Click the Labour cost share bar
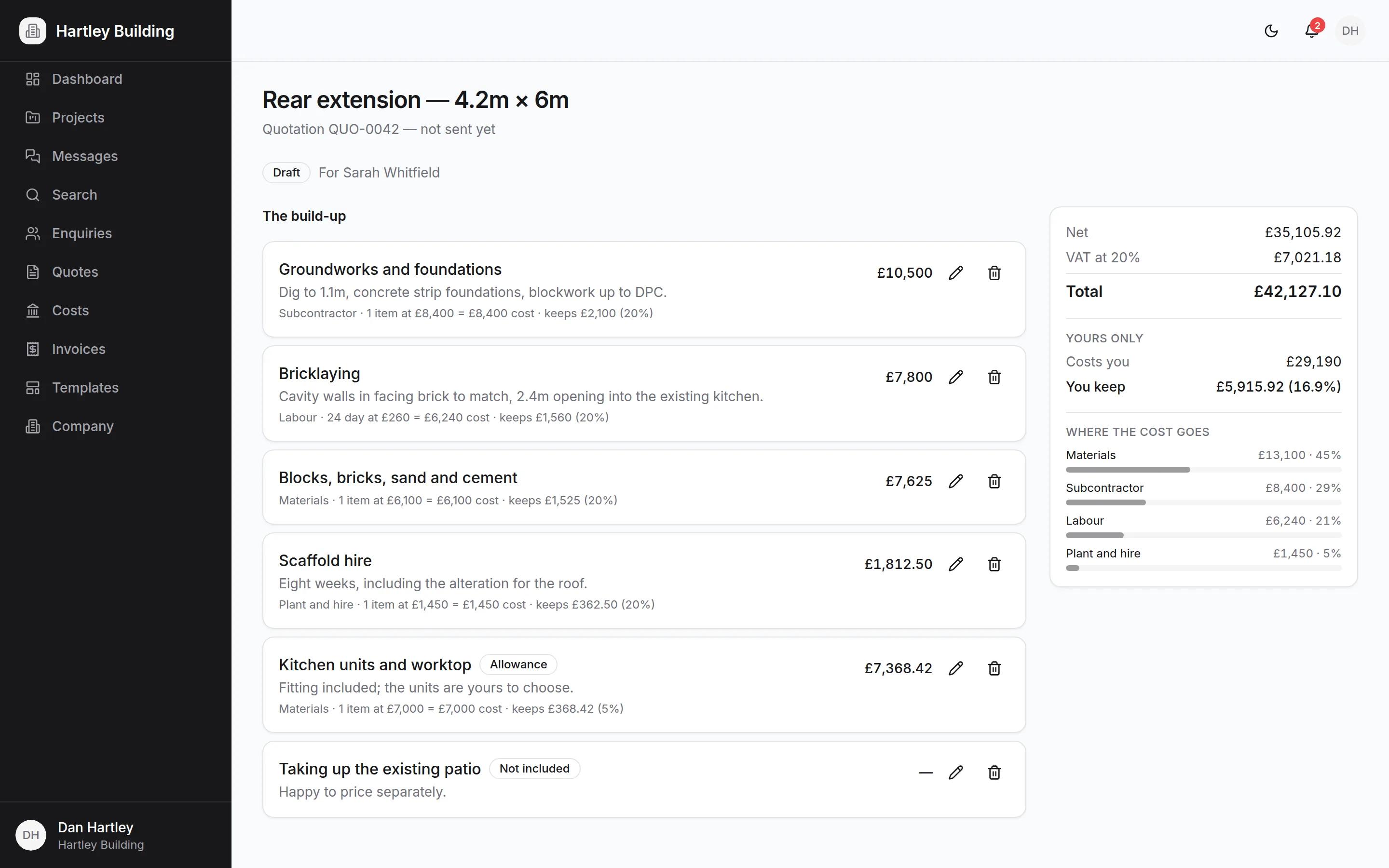1389x868 pixels. (x=1203, y=535)
